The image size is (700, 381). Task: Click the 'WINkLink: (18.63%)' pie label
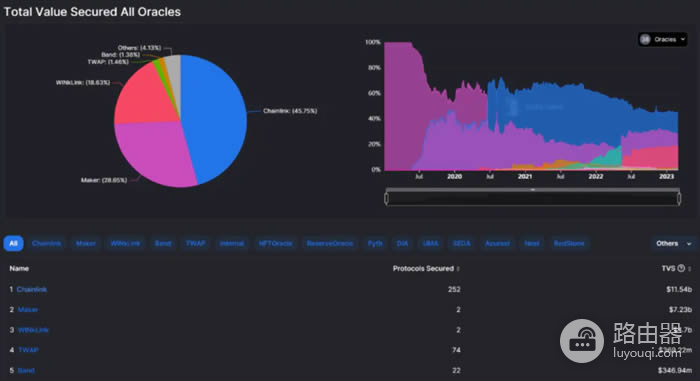(x=83, y=83)
